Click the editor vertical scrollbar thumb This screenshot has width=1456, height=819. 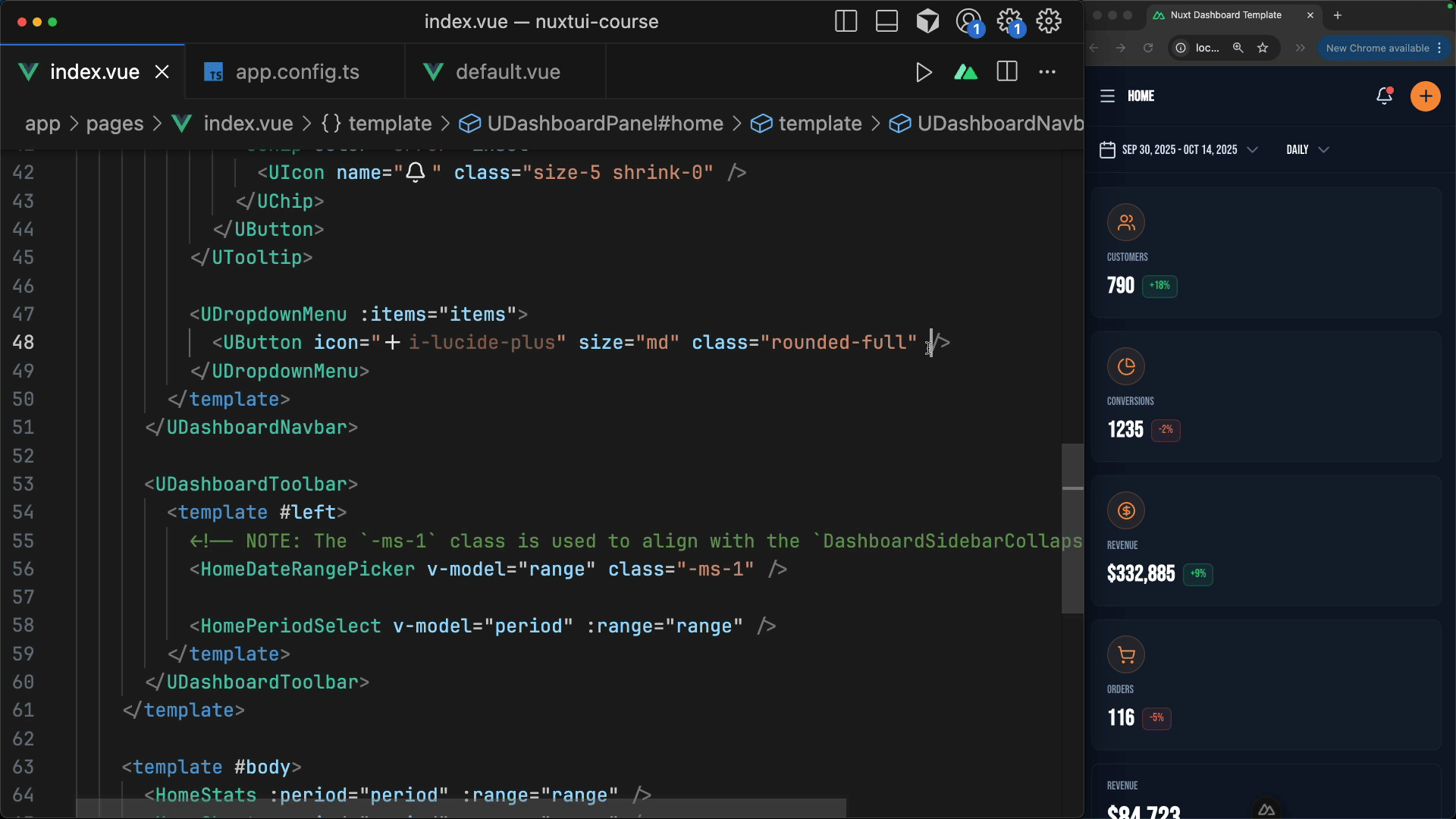click(x=1072, y=528)
